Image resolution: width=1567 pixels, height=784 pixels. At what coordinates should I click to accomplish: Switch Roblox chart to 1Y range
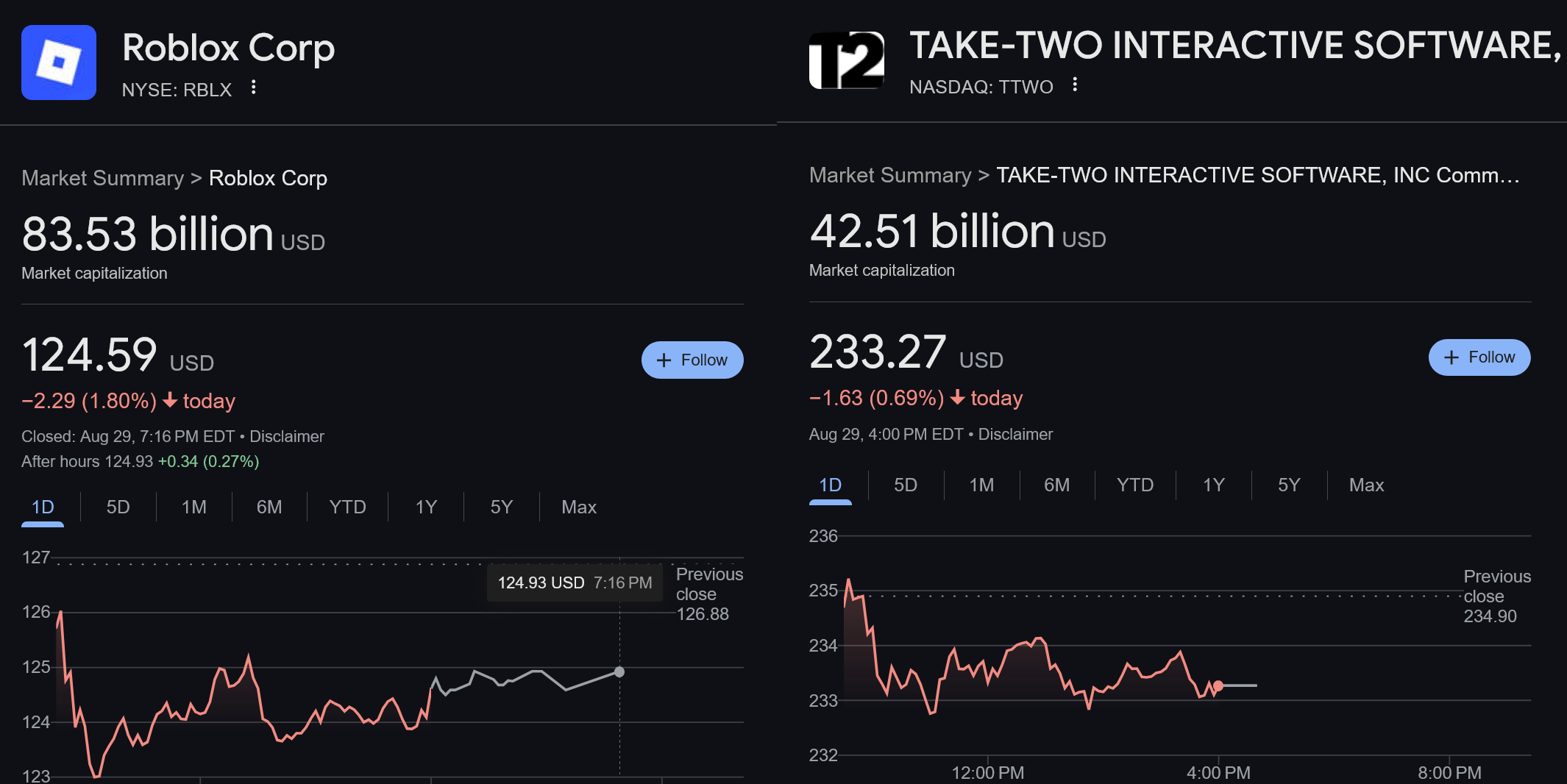point(426,507)
